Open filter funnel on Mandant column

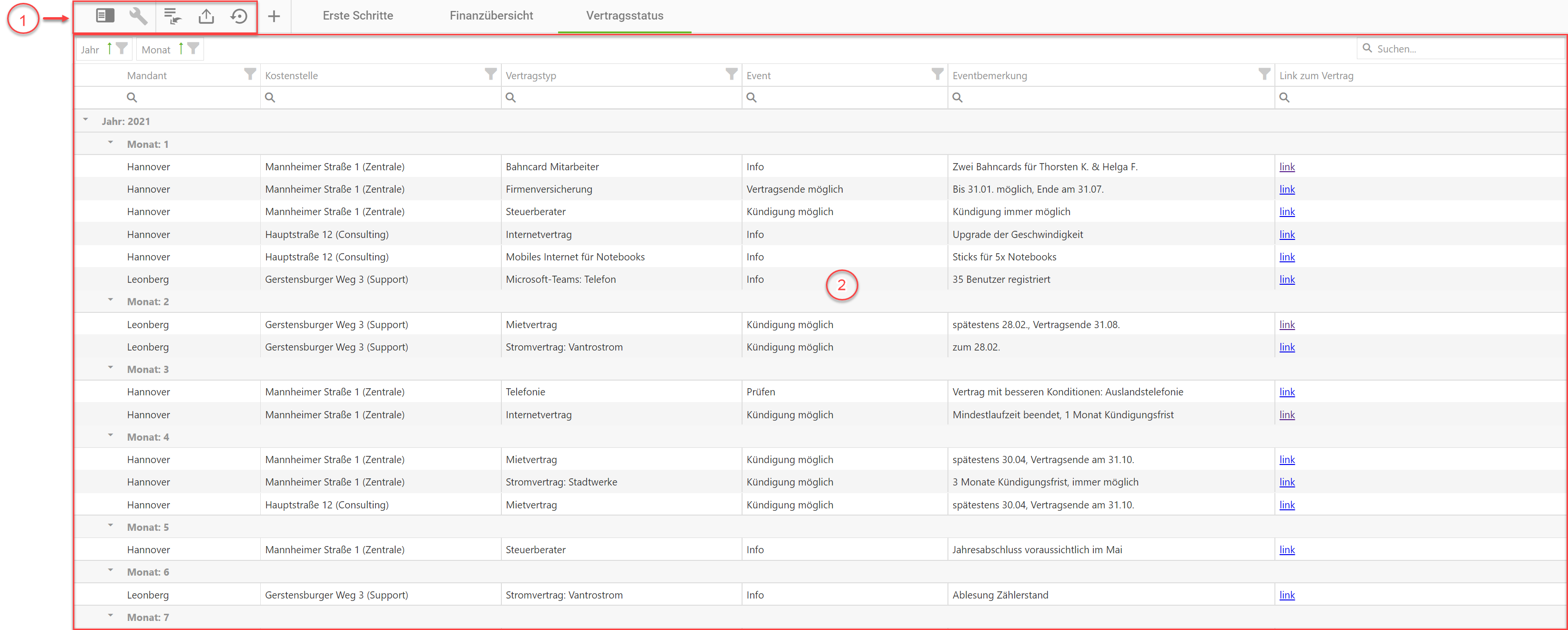tap(250, 74)
